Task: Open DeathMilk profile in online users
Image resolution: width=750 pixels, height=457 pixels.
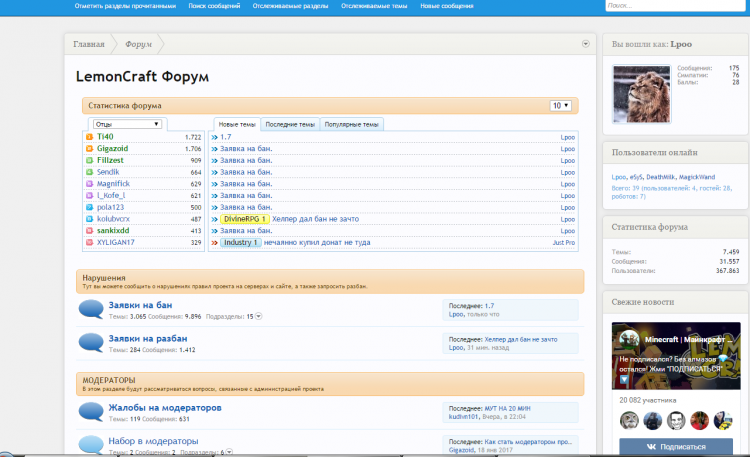Action: coord(661,177)
